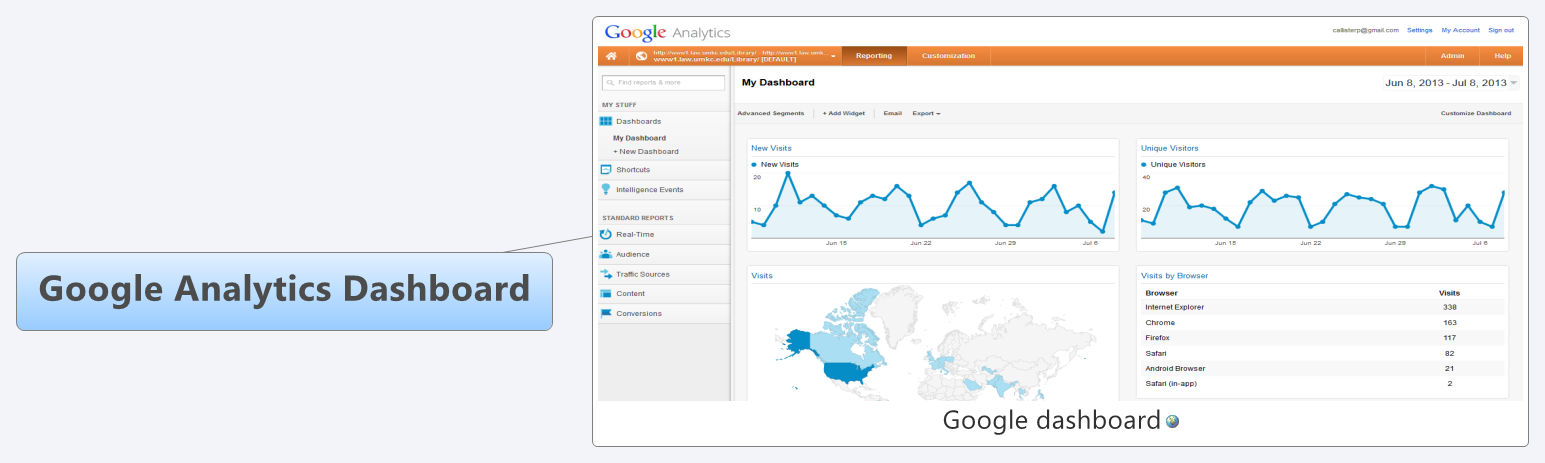Click the Google dashboard caption text
This screenshot has width=1545, height=463.
(x=1051, y=421)
